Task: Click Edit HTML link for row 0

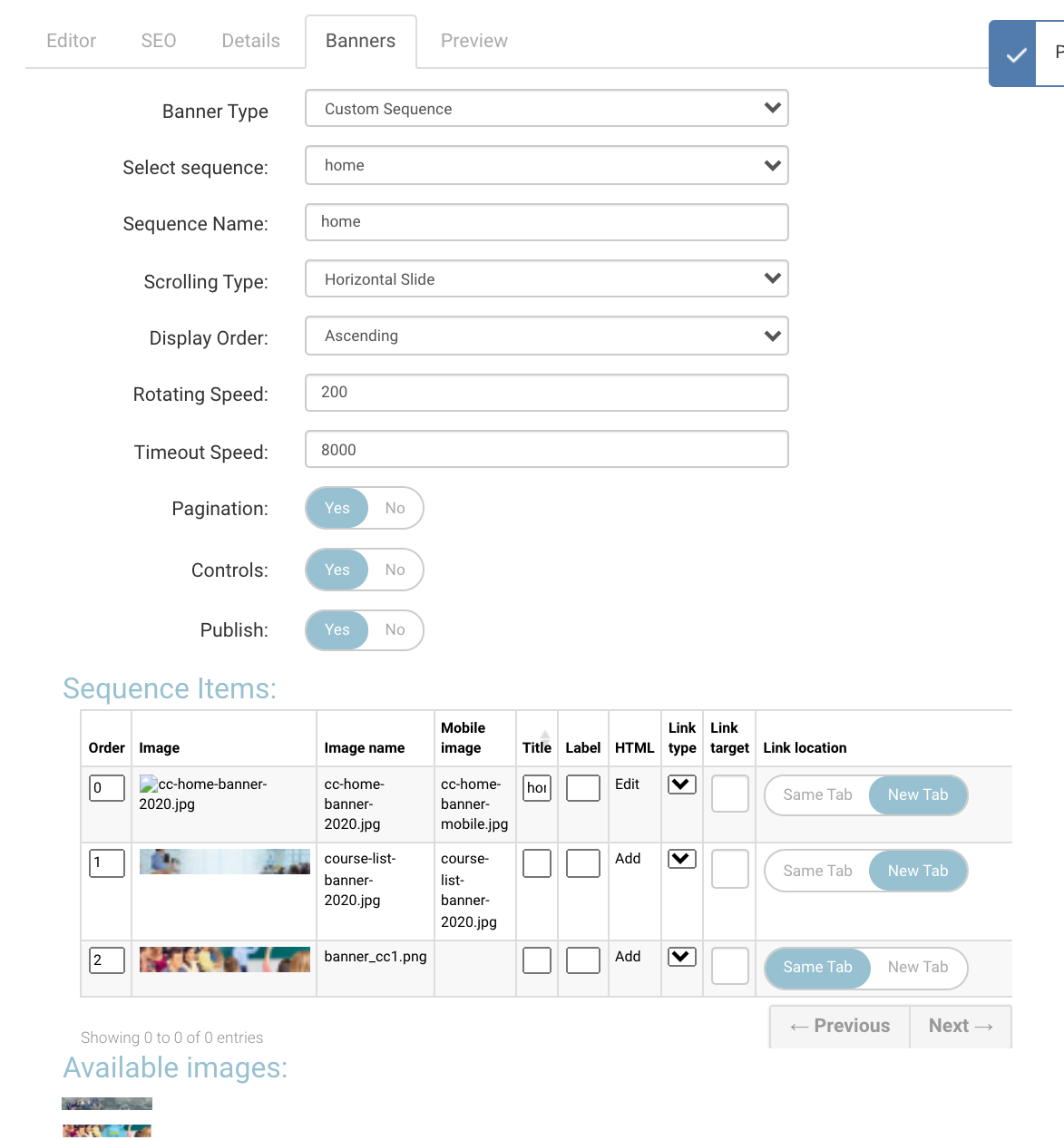Action: pos(627,784)
